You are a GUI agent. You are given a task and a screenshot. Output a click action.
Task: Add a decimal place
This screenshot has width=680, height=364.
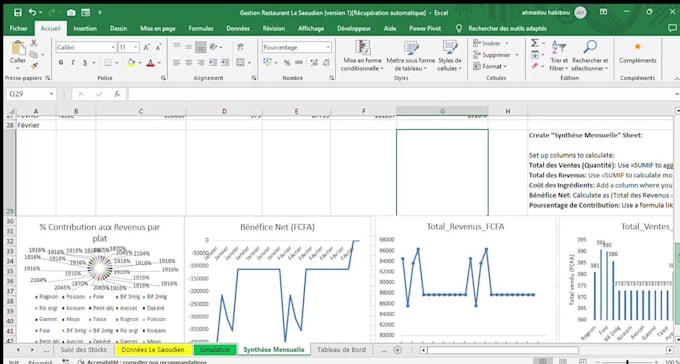pos(314,63)
